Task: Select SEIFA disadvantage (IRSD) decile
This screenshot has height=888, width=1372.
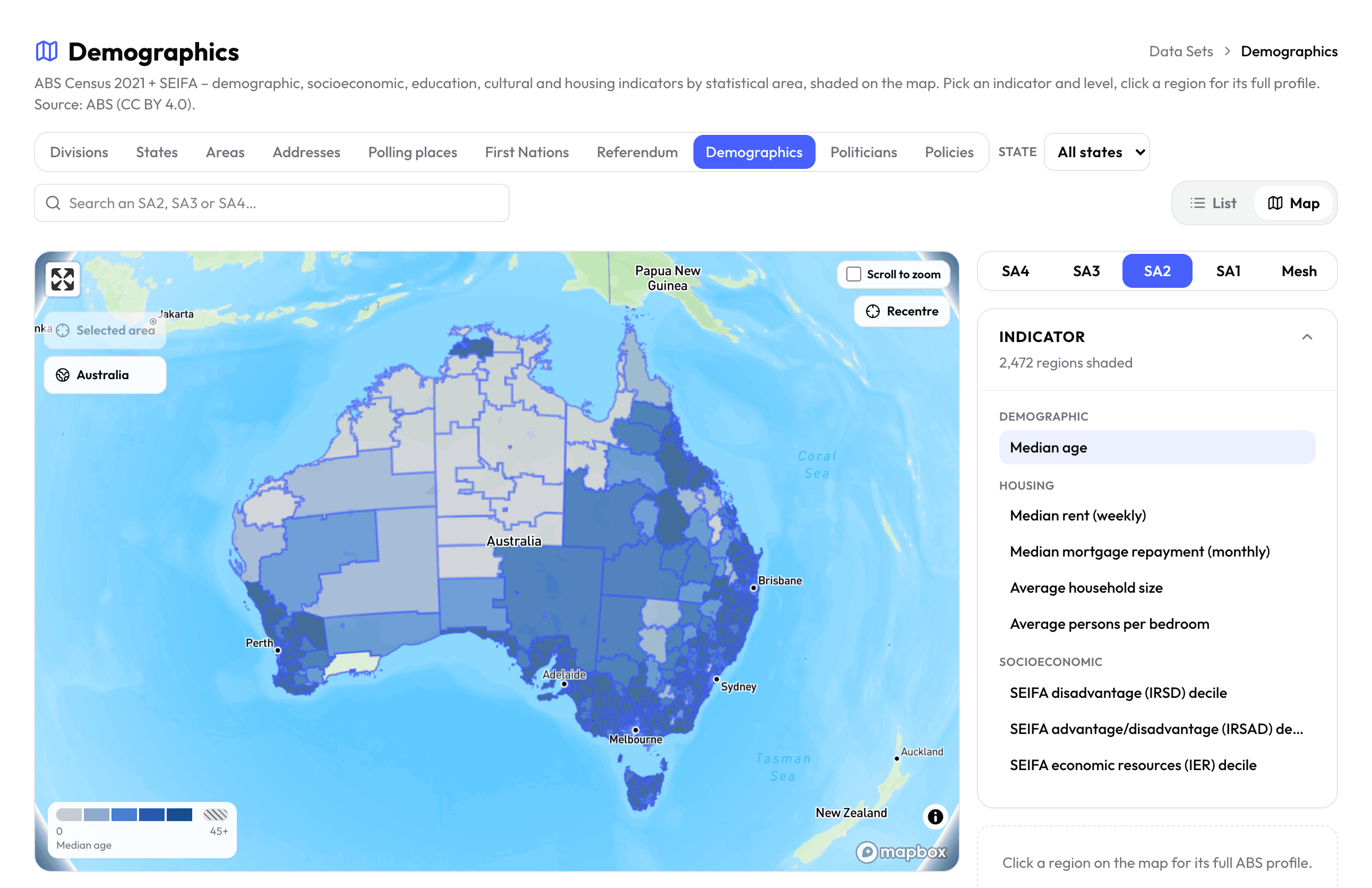Action: coord(1157,693)
